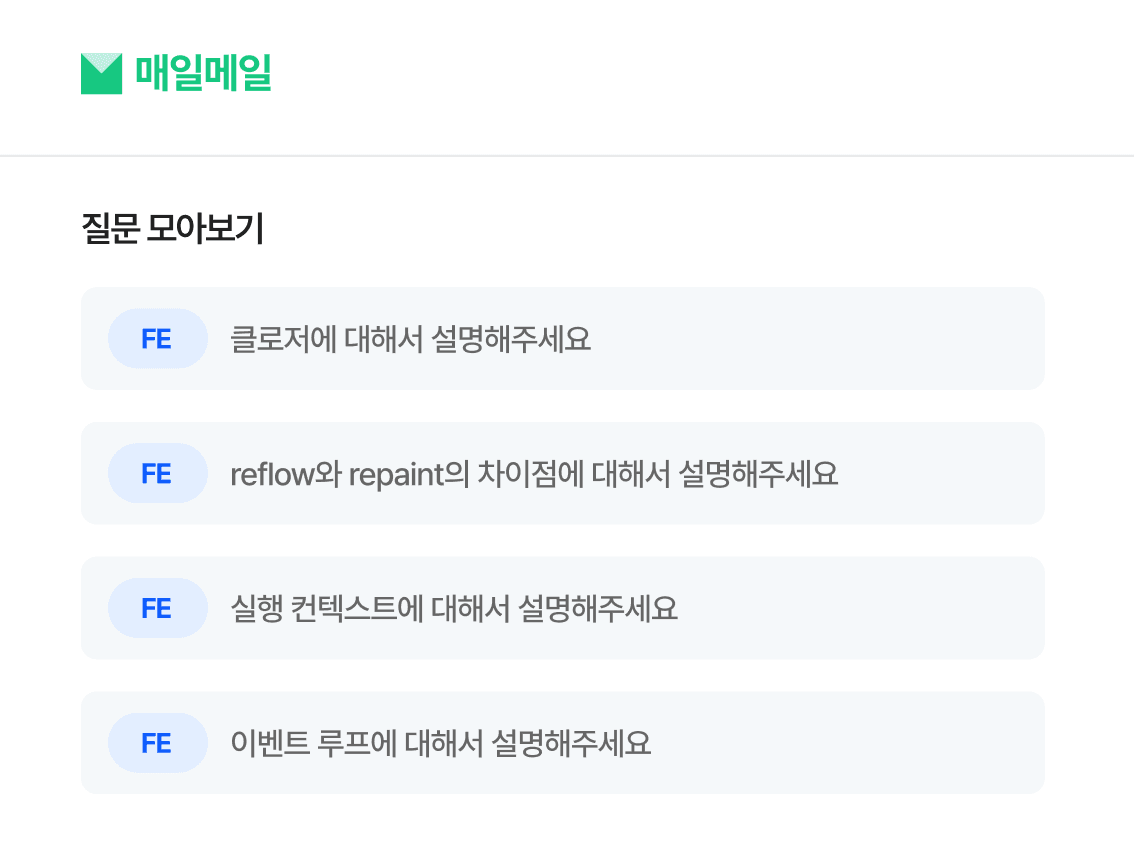Open the question 실행 컨텍스트에 대해서 설명해주세요

[453, 608]
